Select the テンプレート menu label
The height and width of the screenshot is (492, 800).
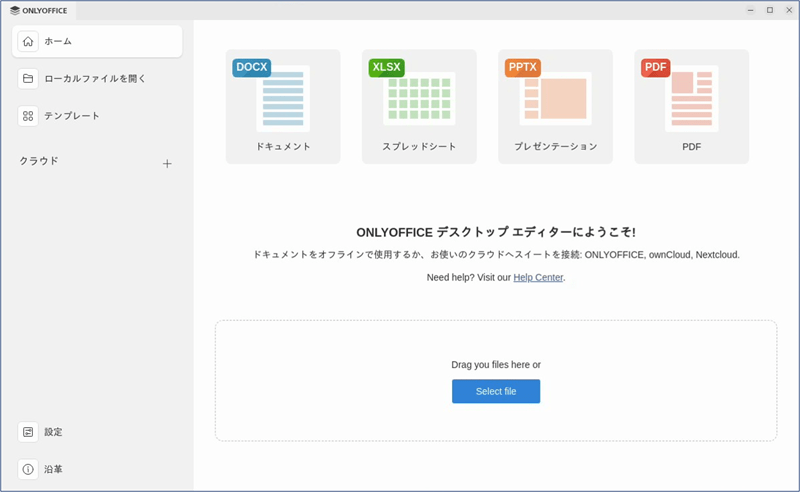72,116
